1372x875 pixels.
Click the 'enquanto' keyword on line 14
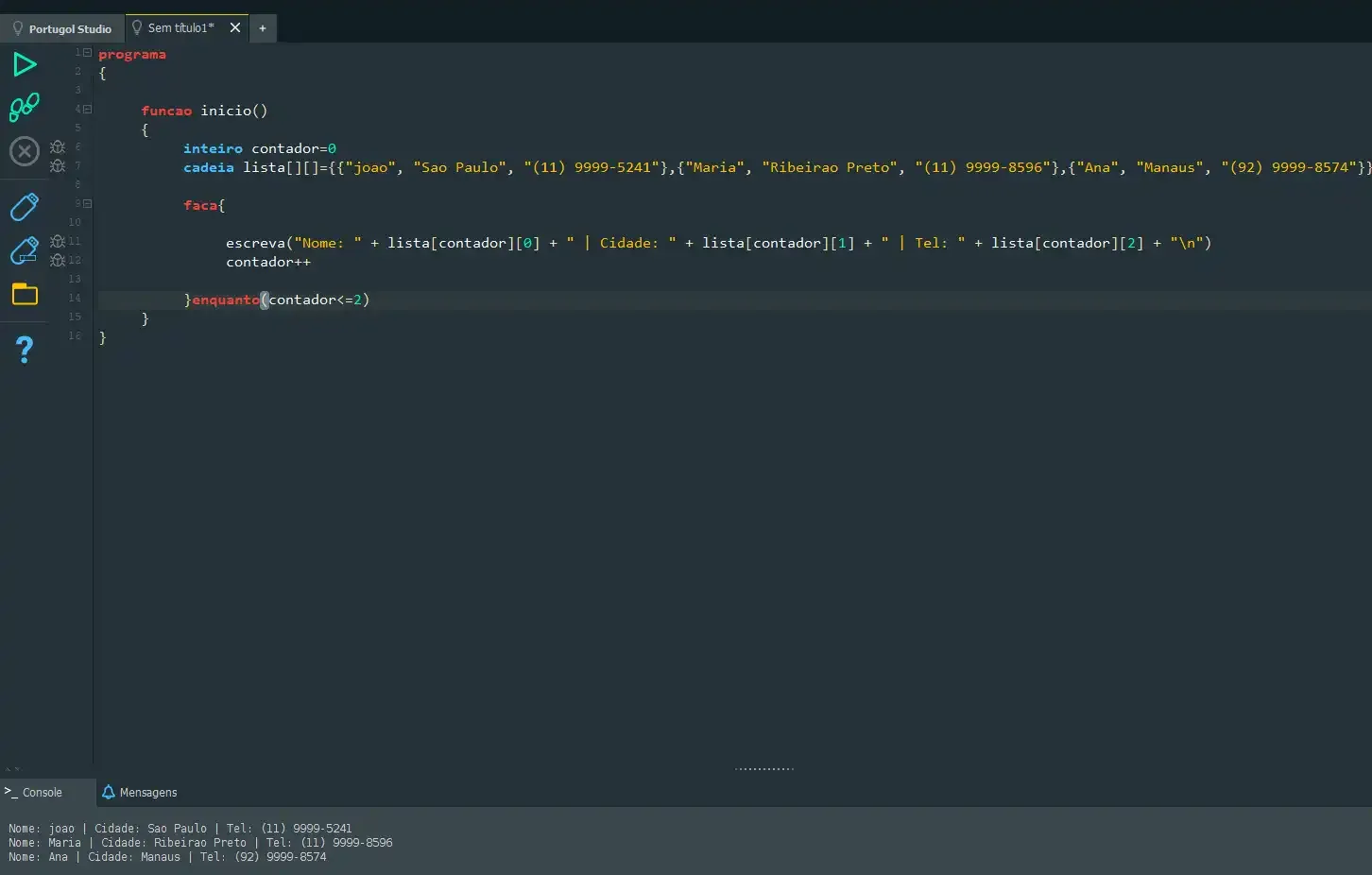[226, 300]
